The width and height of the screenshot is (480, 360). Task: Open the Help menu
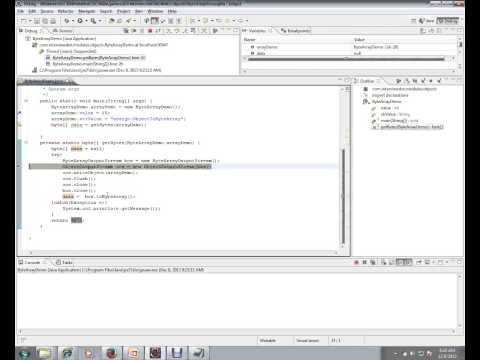(172, 11)
